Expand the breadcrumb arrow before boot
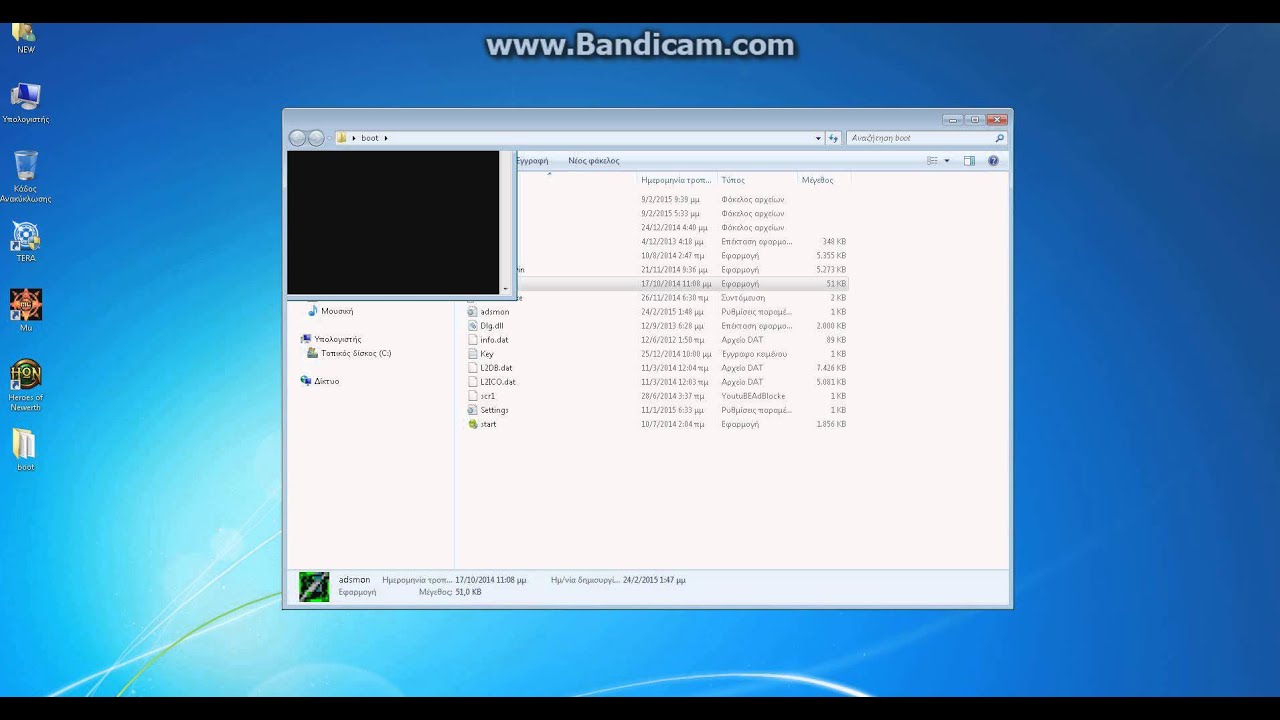 tap(353, 138)
